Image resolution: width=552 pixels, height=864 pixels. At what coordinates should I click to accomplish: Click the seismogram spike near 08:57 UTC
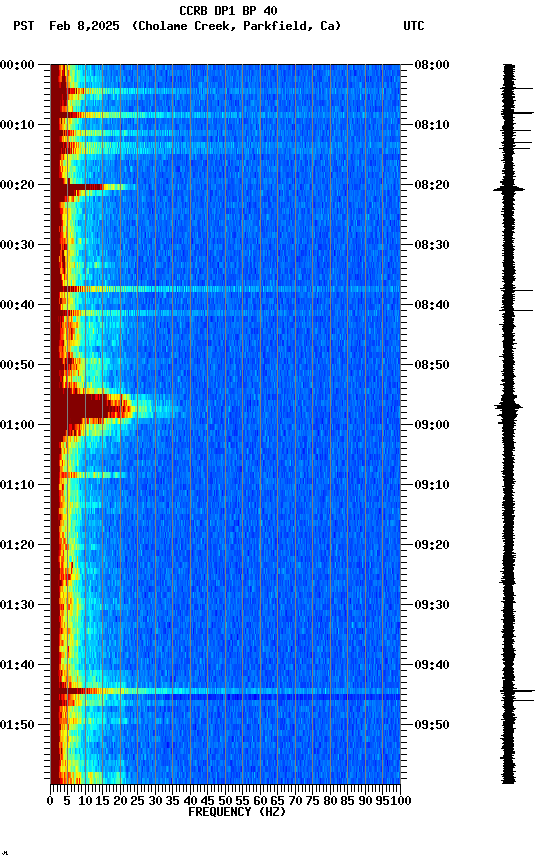click(508, 408)
